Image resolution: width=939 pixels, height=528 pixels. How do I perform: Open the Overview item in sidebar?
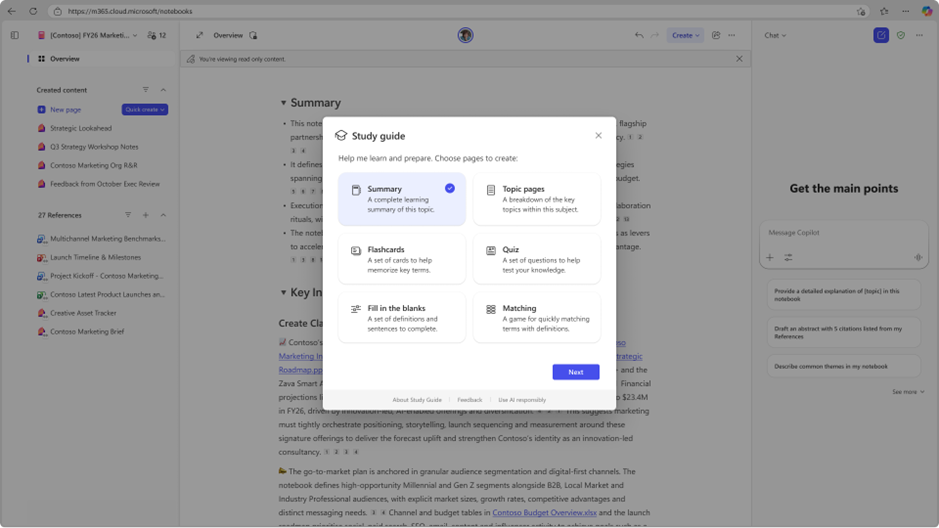pyautogui.click(x=99, y=59)
